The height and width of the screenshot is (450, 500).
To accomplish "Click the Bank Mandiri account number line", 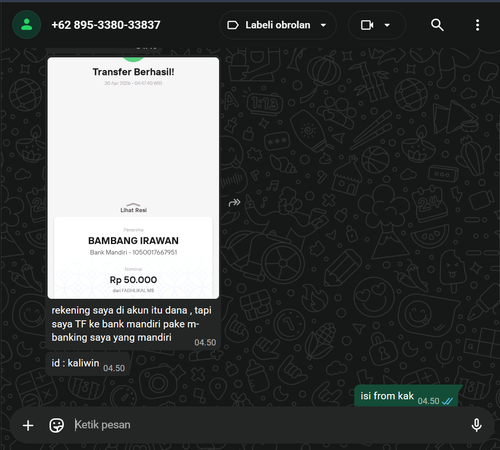I will [x=133, y=252].
